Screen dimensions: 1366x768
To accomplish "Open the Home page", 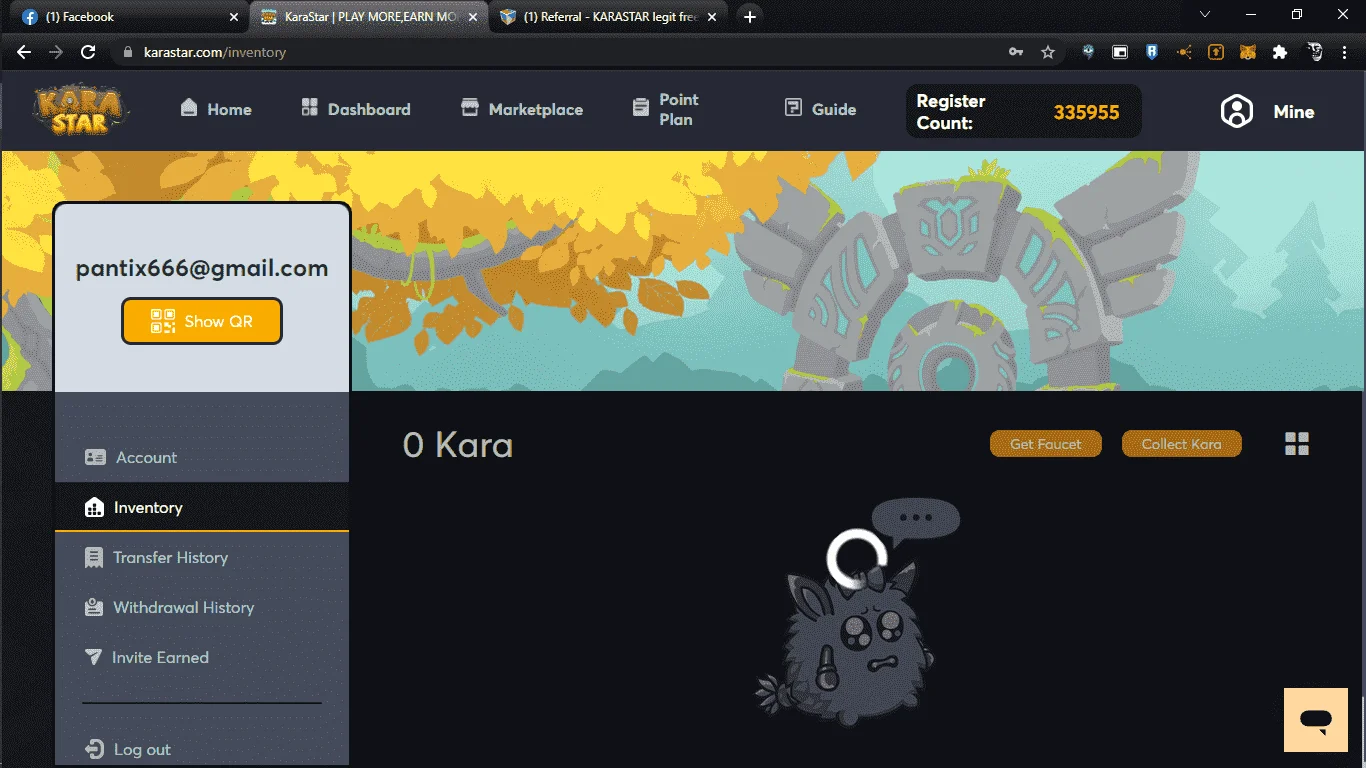I will point(216,109).
